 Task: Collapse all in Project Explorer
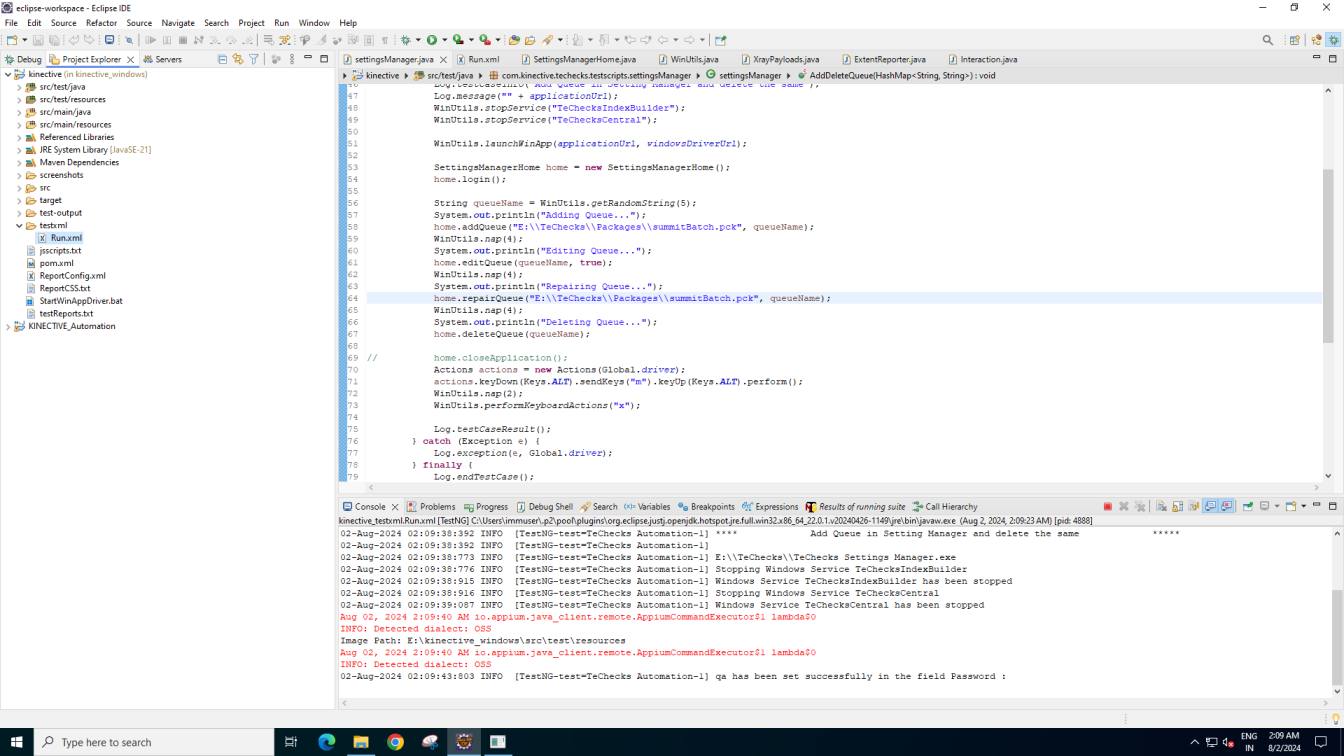(222, 60)
